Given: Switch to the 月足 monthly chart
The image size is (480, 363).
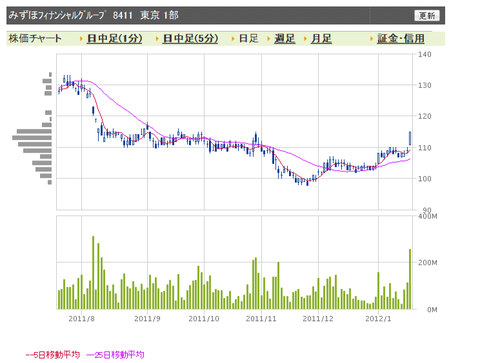Looking at the screenshot, I should click(x=321, y=39).
